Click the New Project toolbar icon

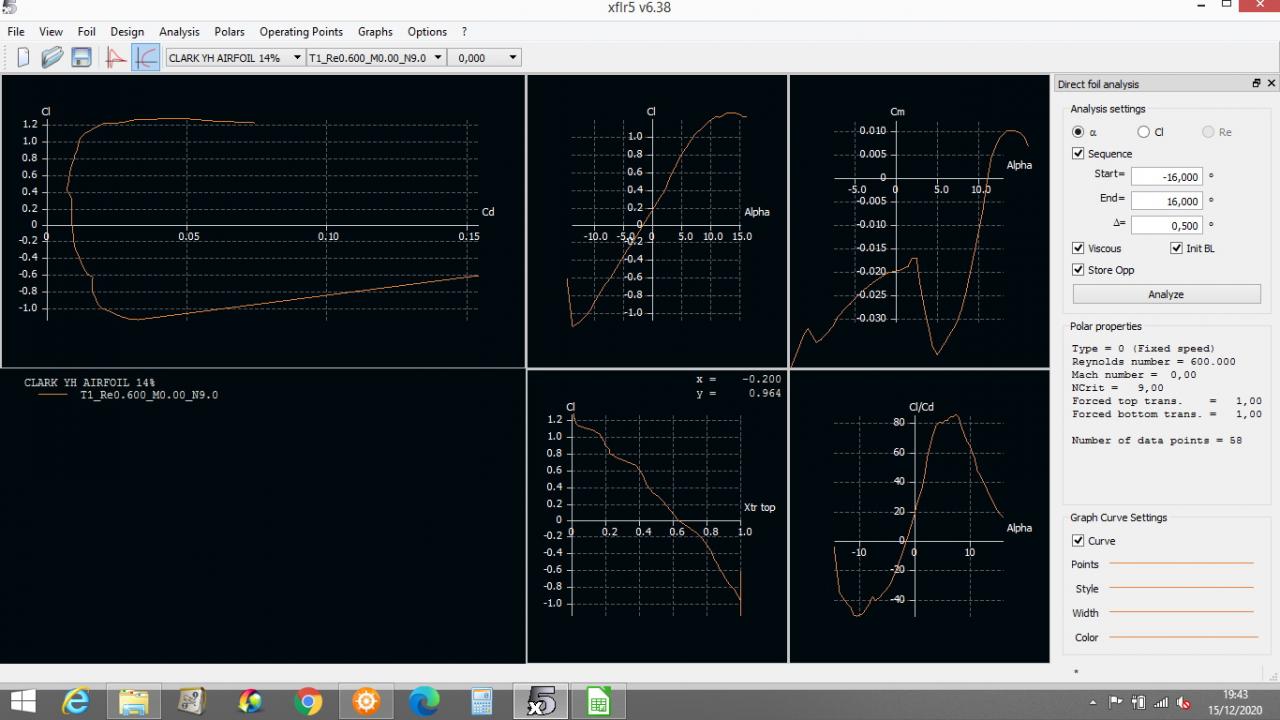24,58
